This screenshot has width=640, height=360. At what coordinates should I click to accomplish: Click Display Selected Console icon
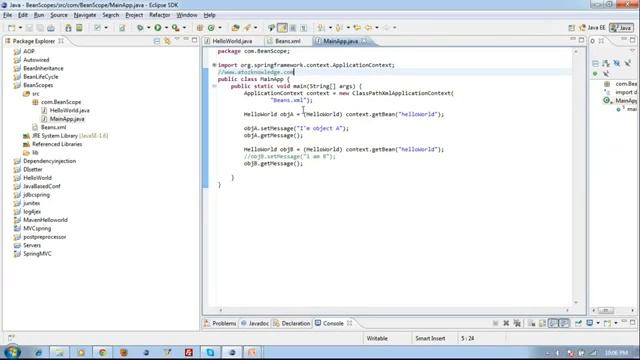(590, 323)
